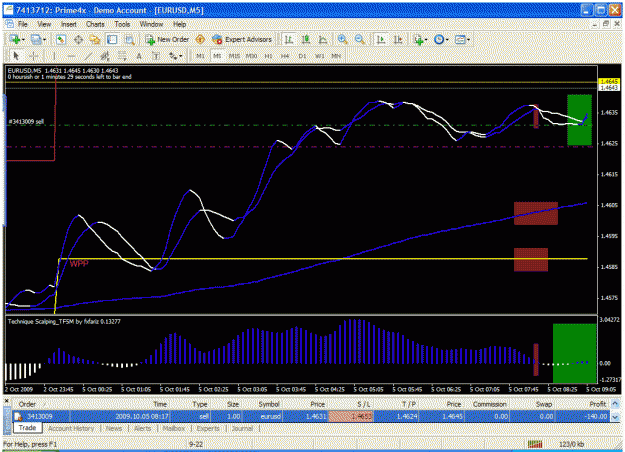Screen dimensions: 625x452
Task: Click the Zoom Out magnifier icon
Action: (360, 39)
